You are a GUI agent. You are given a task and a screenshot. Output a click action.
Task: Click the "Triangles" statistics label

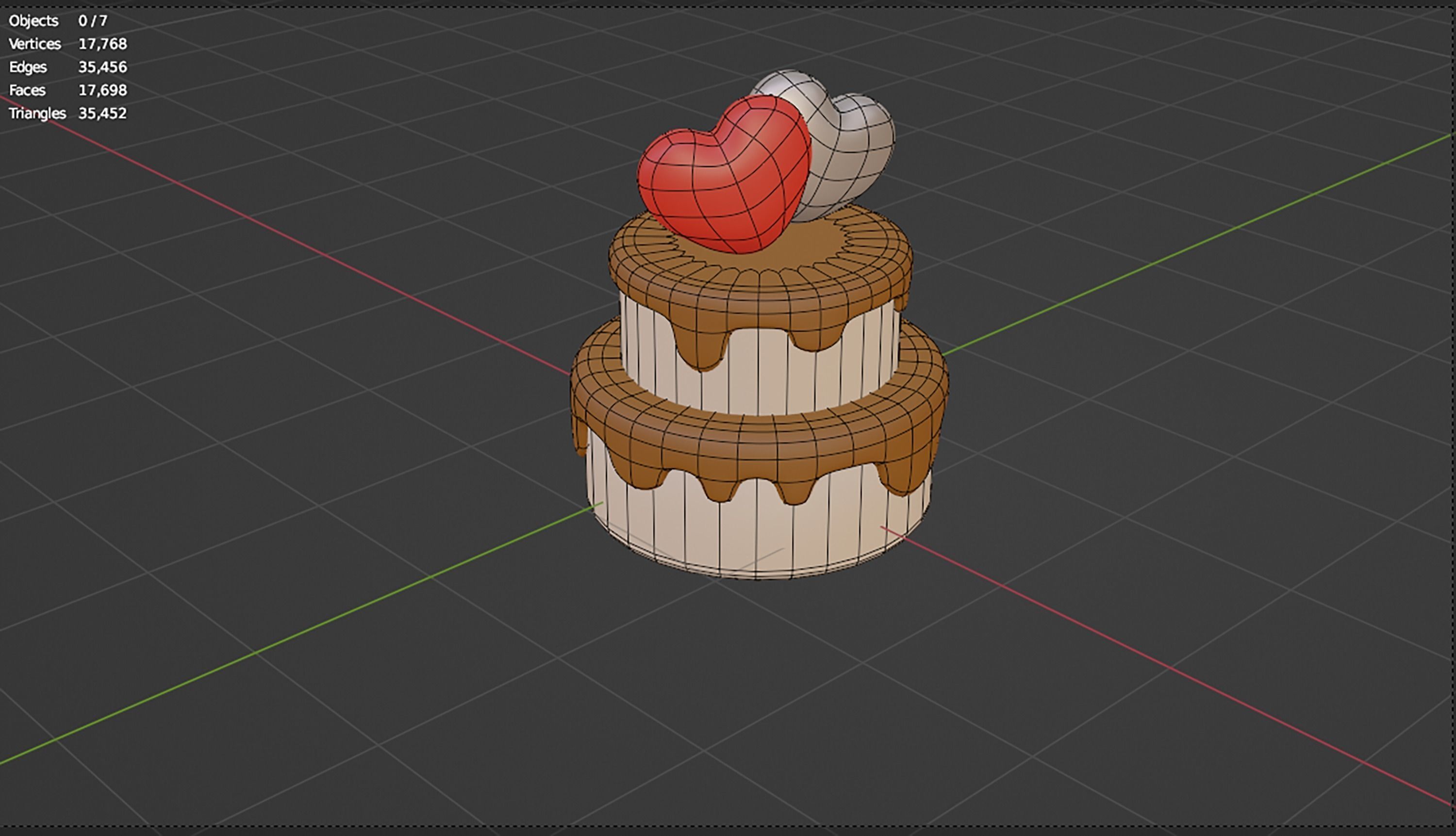pos(37,113)
